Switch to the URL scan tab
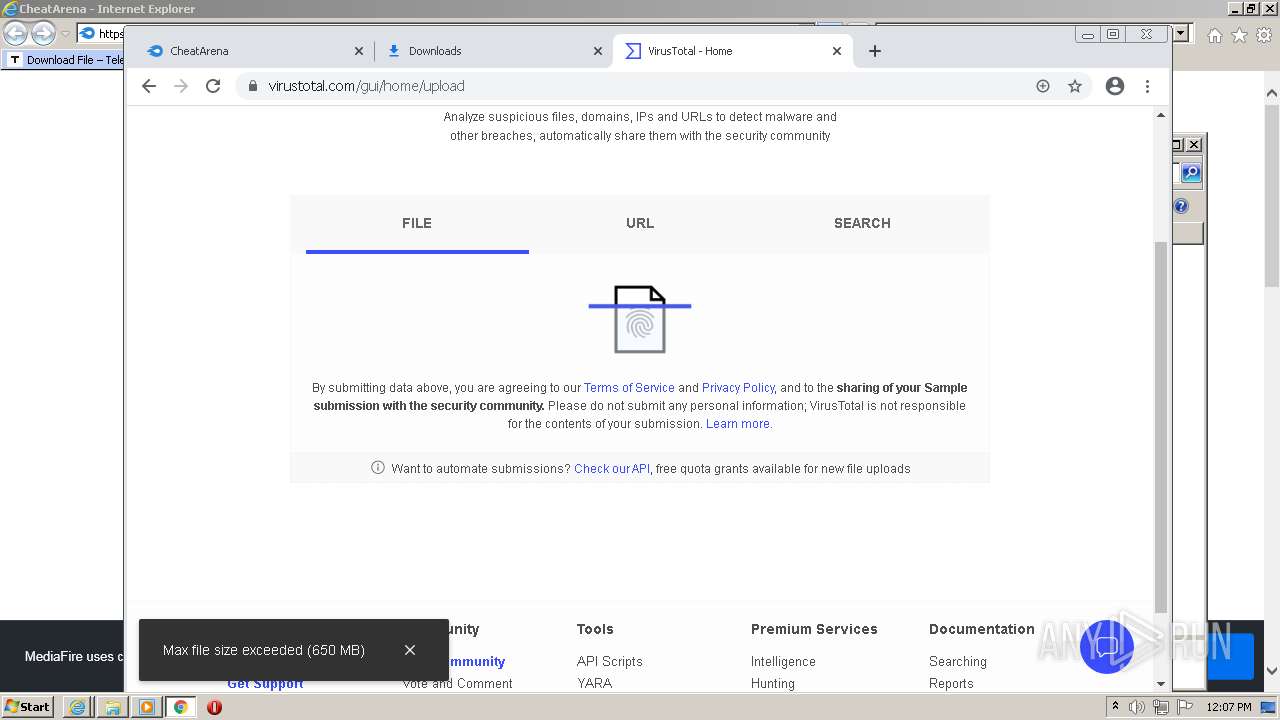This screenshot has width=1280, height=720. pyautogui.click(x=640, y=223)
